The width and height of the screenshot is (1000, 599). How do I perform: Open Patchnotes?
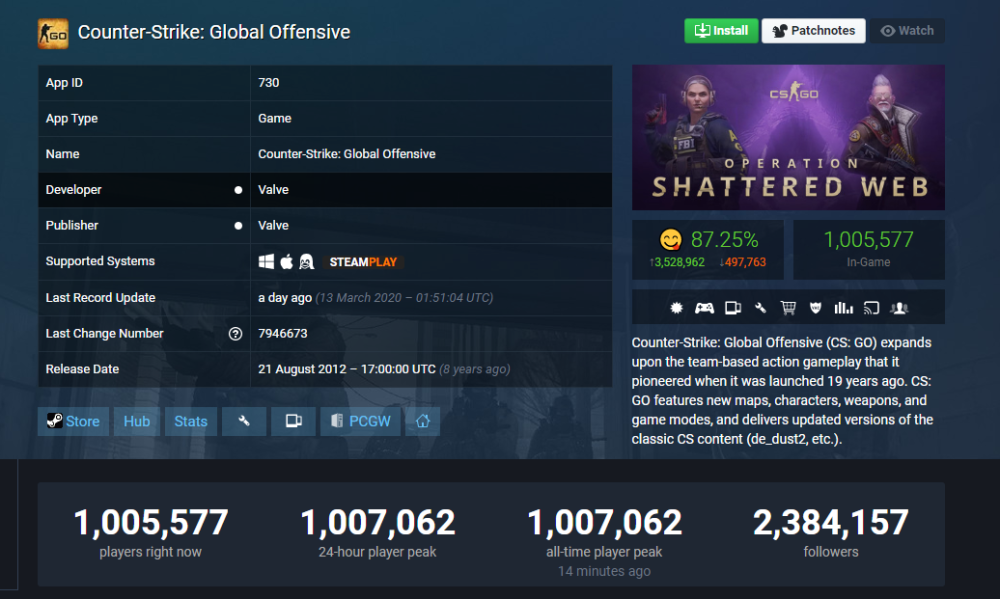[x=813, y=31]
